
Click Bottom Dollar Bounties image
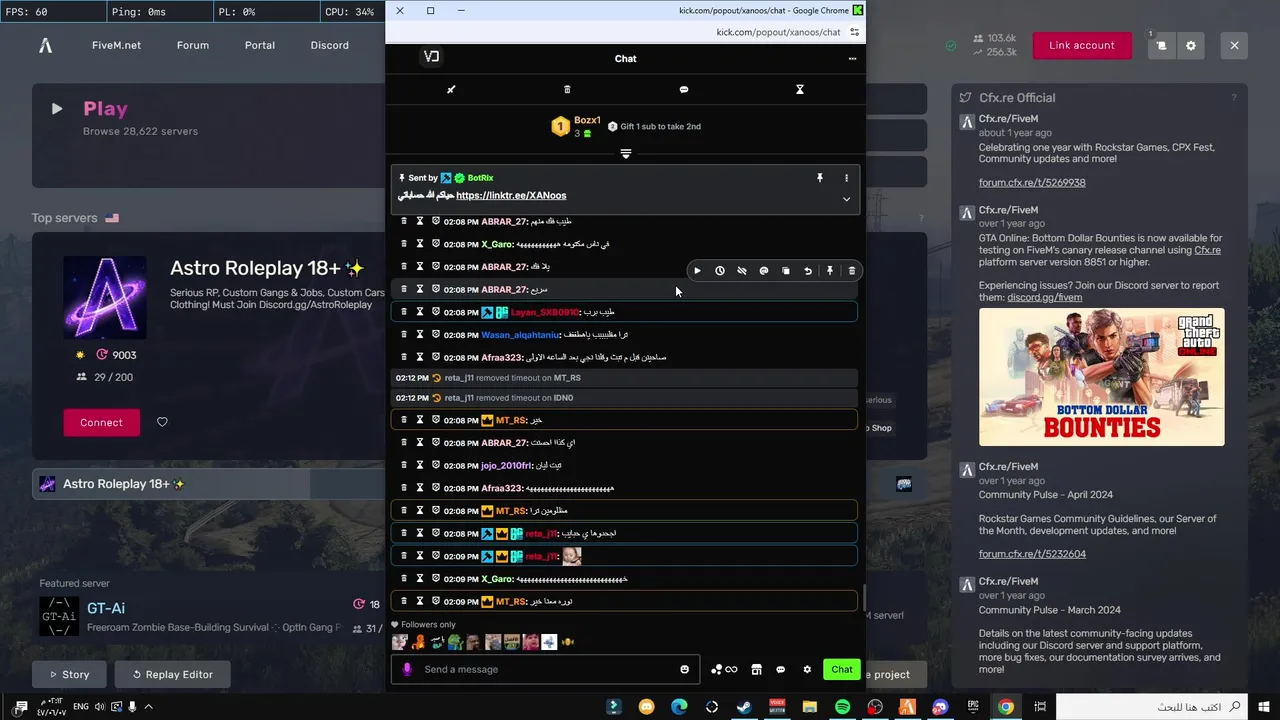[1101, 377]
